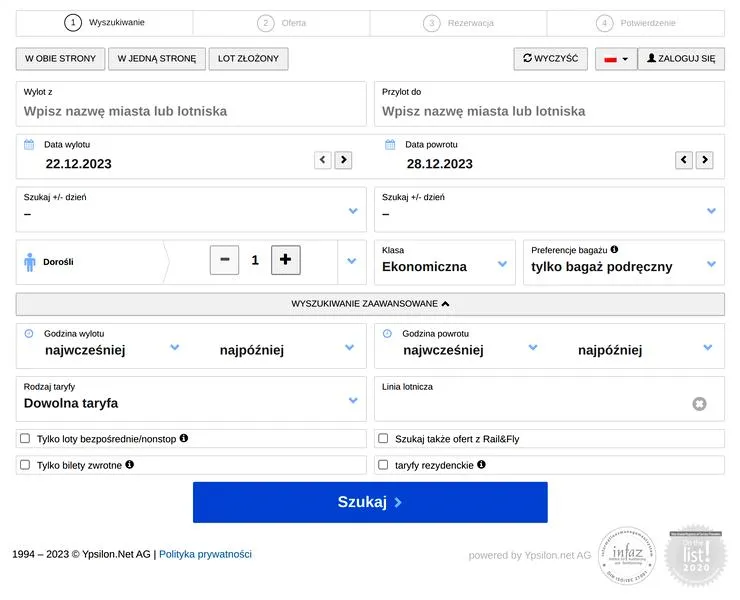The image size is (740, 600).
Task: Open departure Szukaj +/- dzień dropdown
Action: (191, 210)
